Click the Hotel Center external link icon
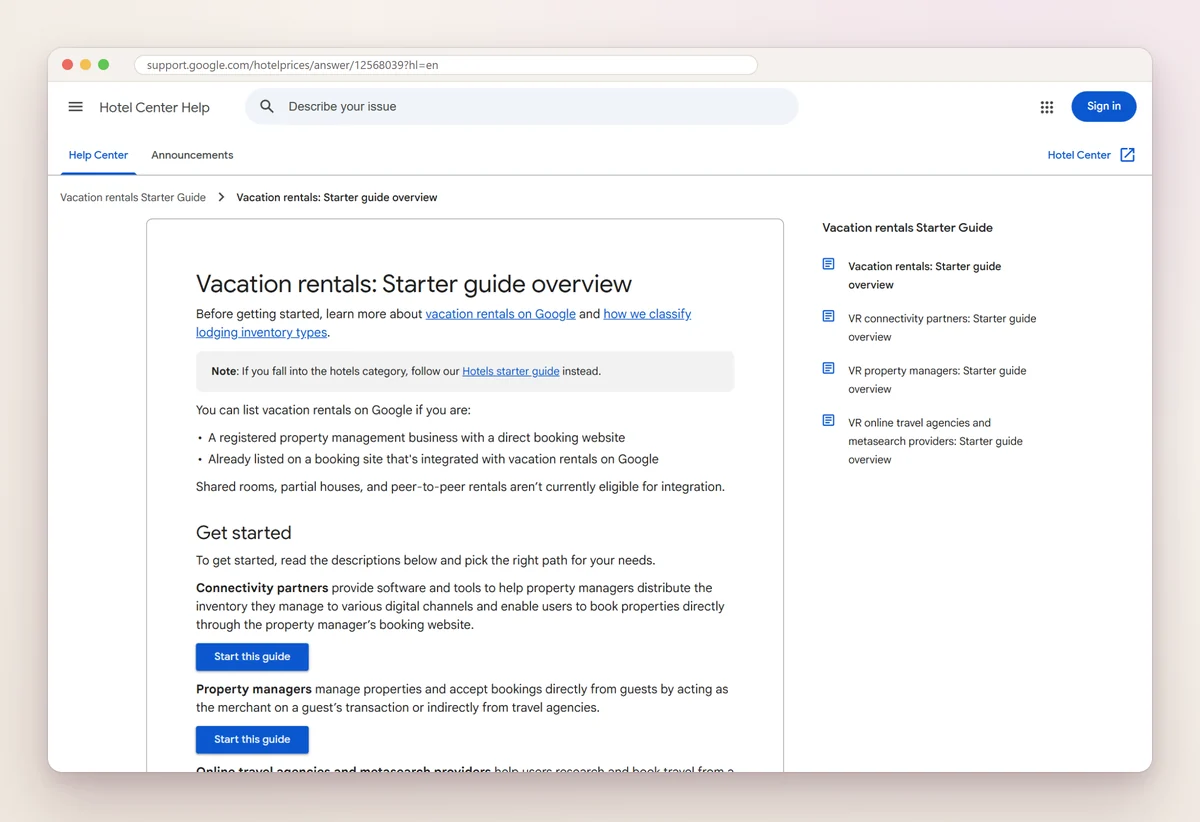The height and width of the screenshot is (822, 1200). pyautogui.click(x=1127, y=155)
